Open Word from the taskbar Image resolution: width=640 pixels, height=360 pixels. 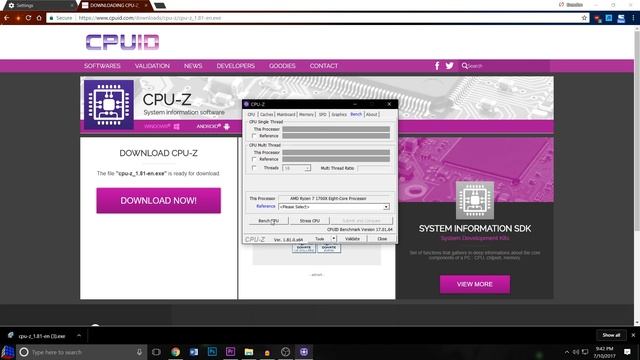pos(194,352)
